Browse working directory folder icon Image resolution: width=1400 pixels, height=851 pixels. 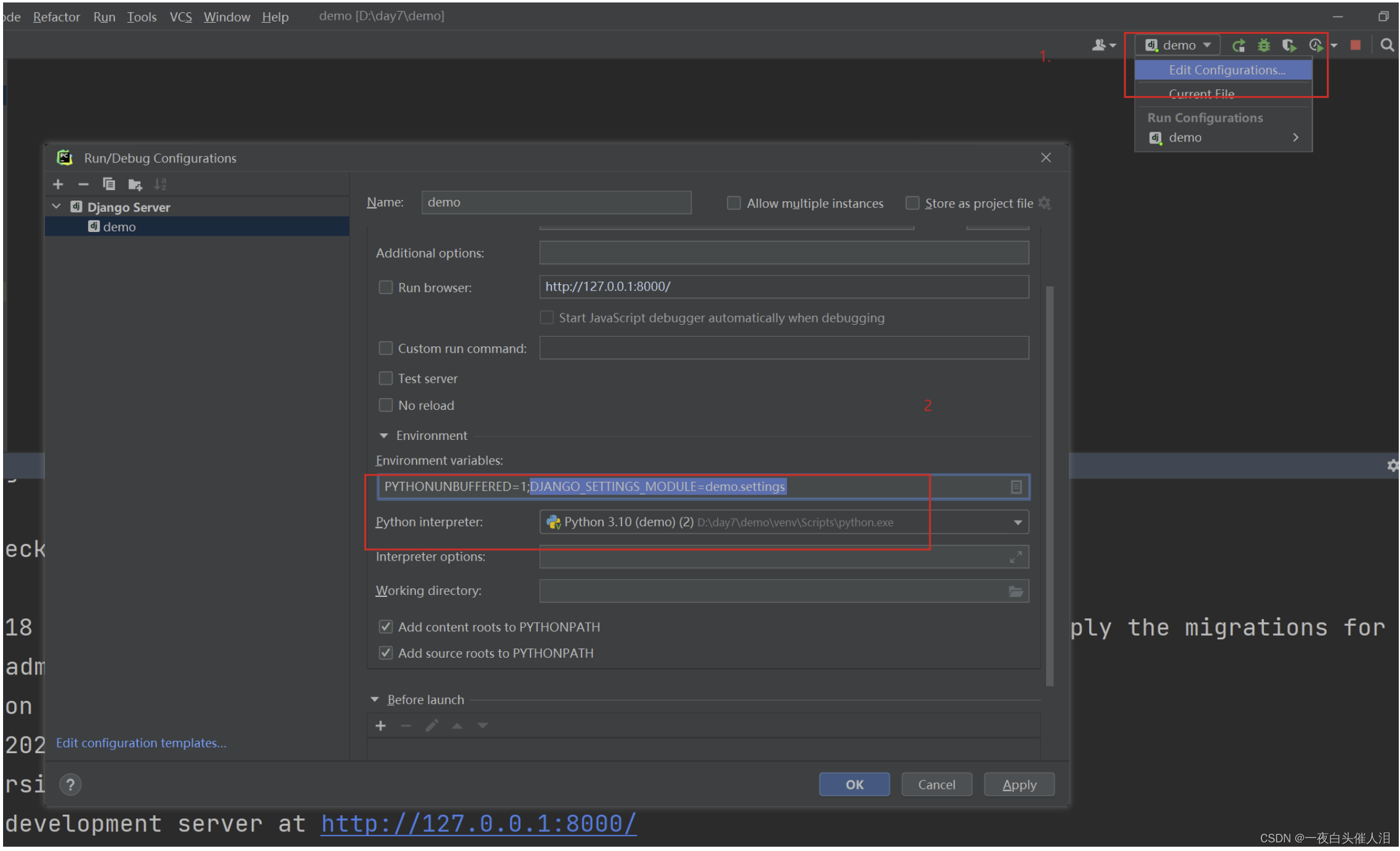(1015, 591)
